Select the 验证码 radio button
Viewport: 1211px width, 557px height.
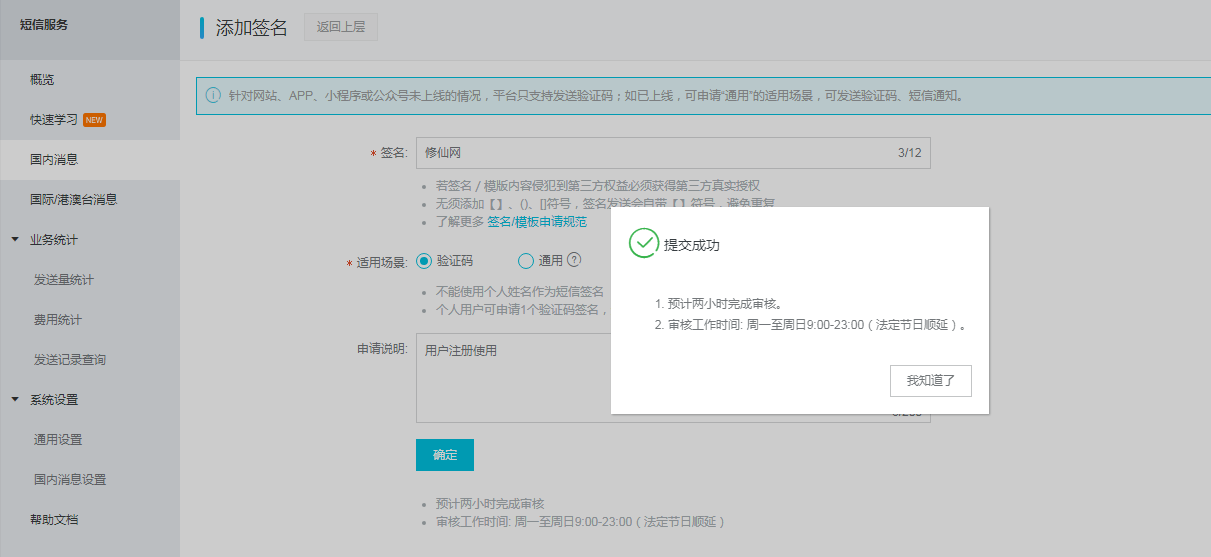pyautogui.click(x=423, y=261)
